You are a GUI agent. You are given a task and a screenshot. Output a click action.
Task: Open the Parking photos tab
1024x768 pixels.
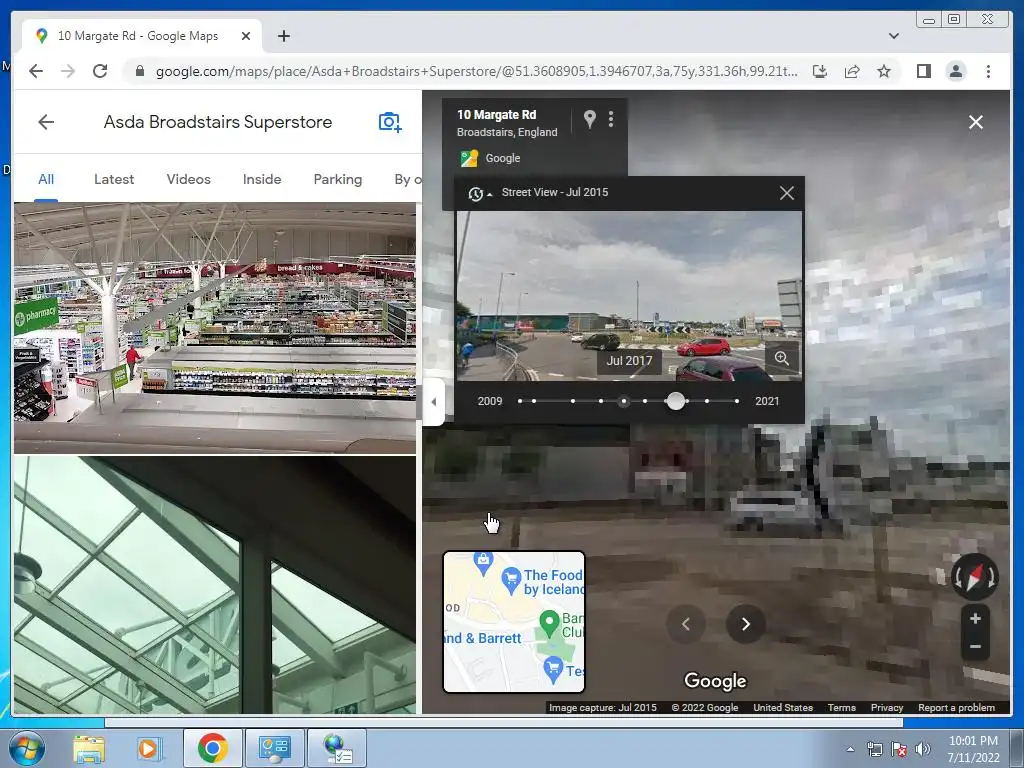click(338, 180)
